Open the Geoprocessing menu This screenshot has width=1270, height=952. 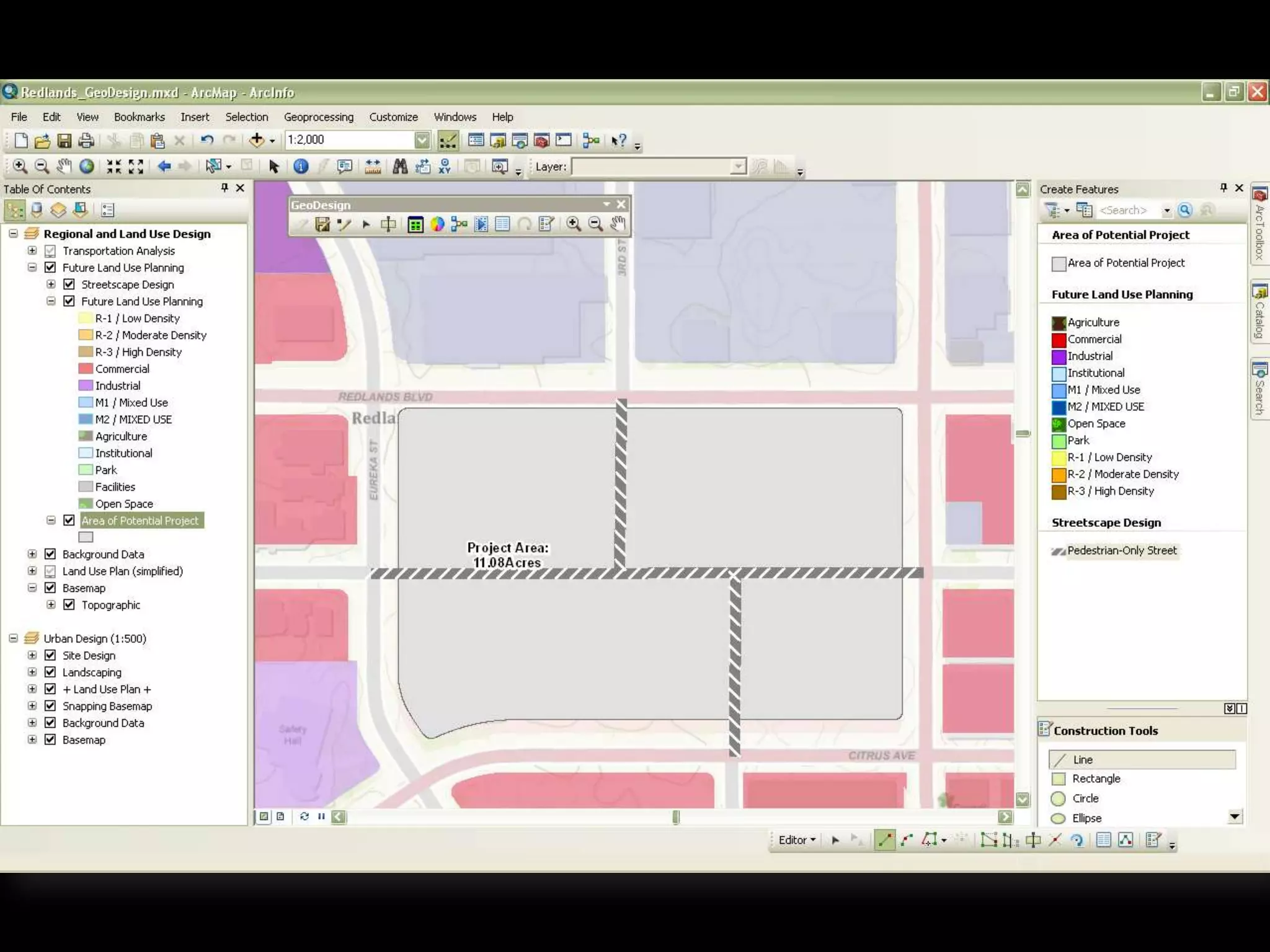[x=318, y=117]
